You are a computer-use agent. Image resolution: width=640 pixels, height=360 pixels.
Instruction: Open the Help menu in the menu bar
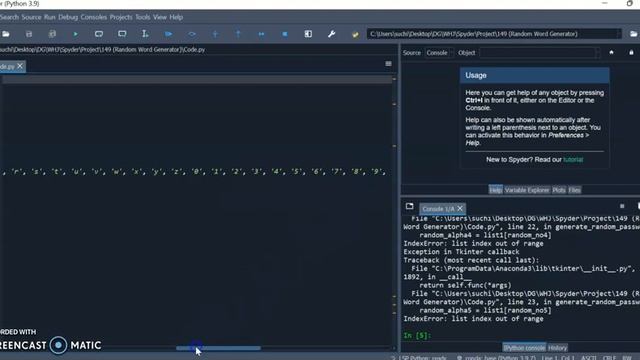[x=176, y=17]
